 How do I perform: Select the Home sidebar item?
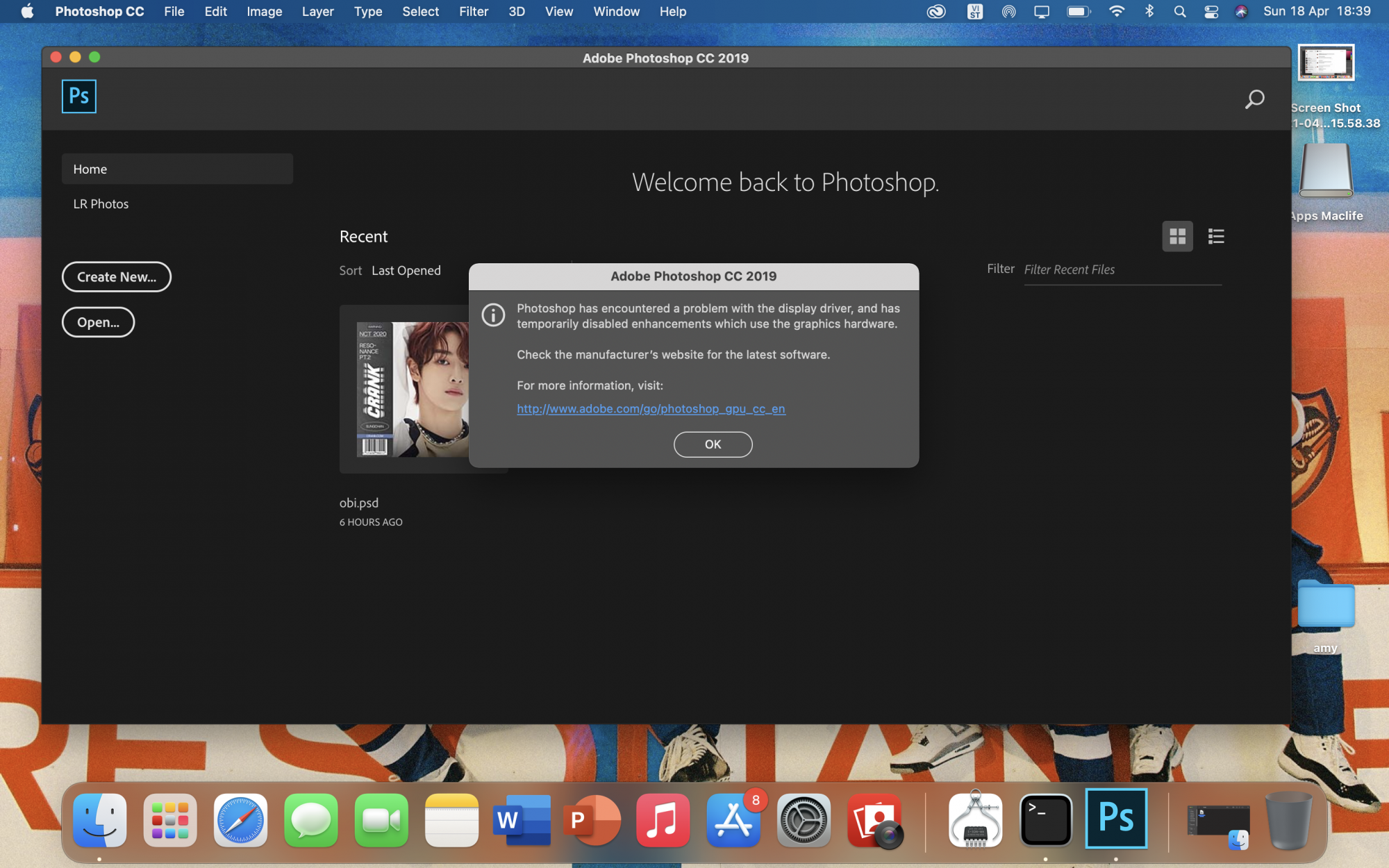pyautogui.click(x=177, y=169)
